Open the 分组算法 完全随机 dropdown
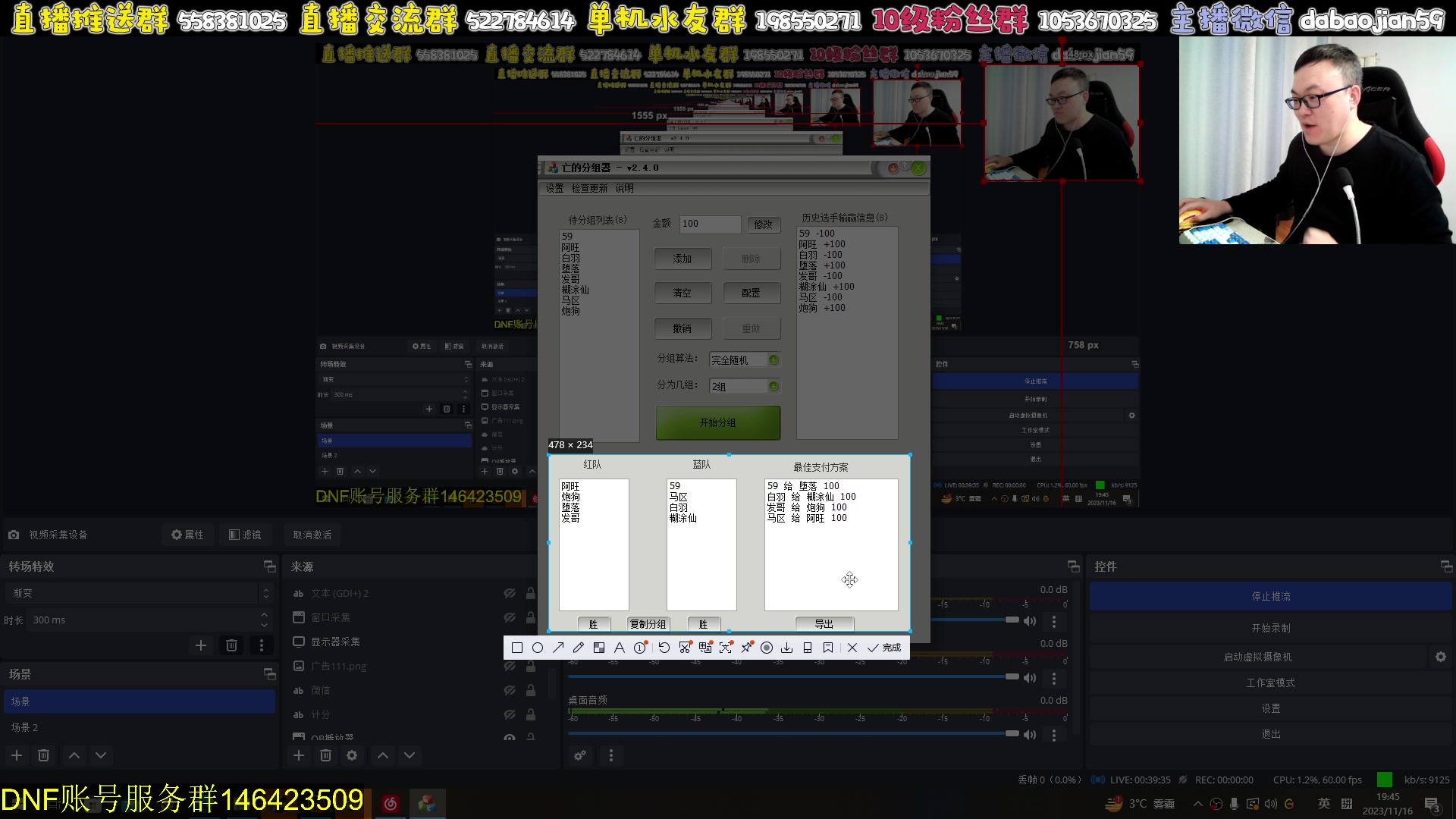1456x819 pixels. tap(745, 360)
